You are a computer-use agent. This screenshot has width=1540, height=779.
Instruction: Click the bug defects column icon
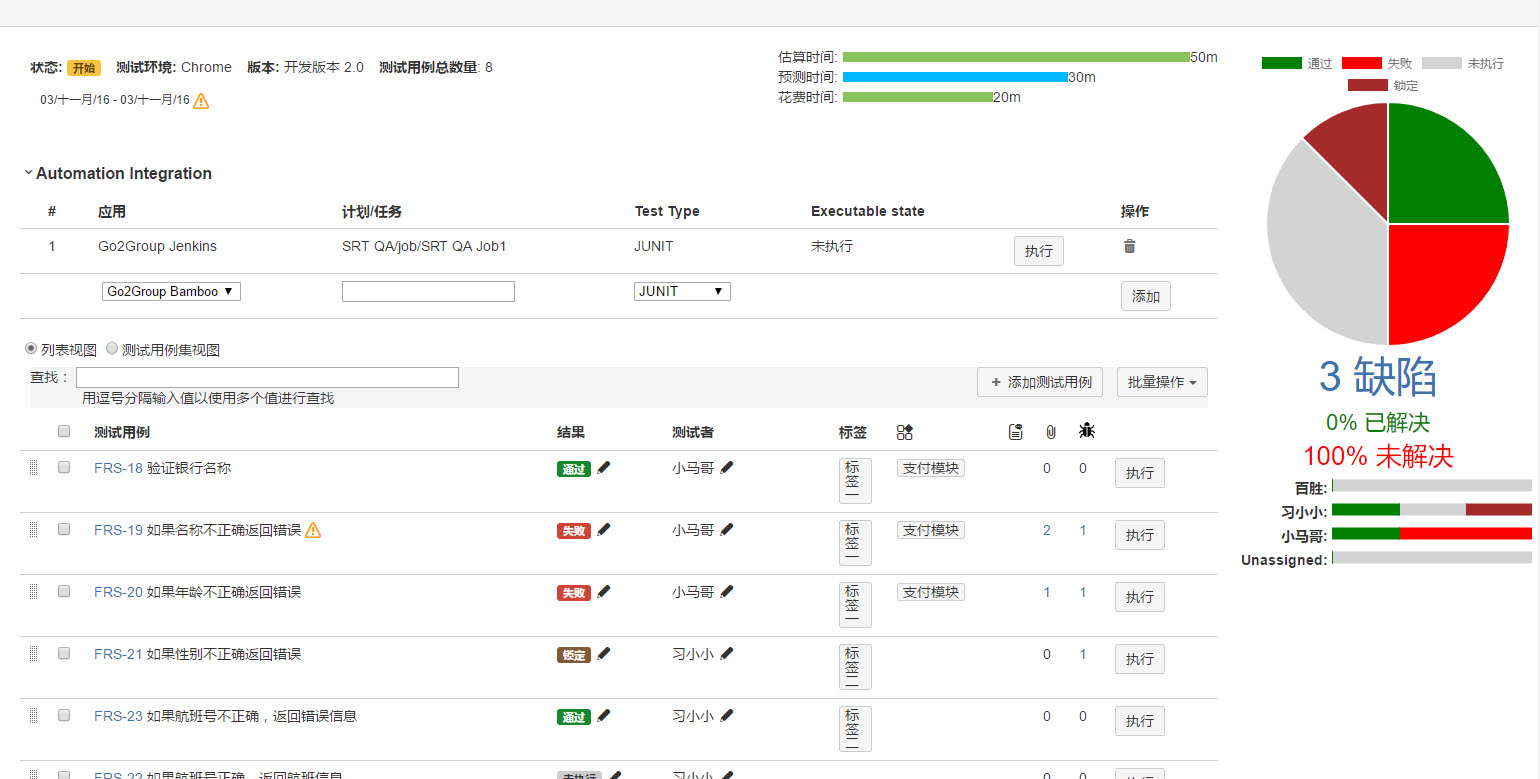pos(1087,431)
